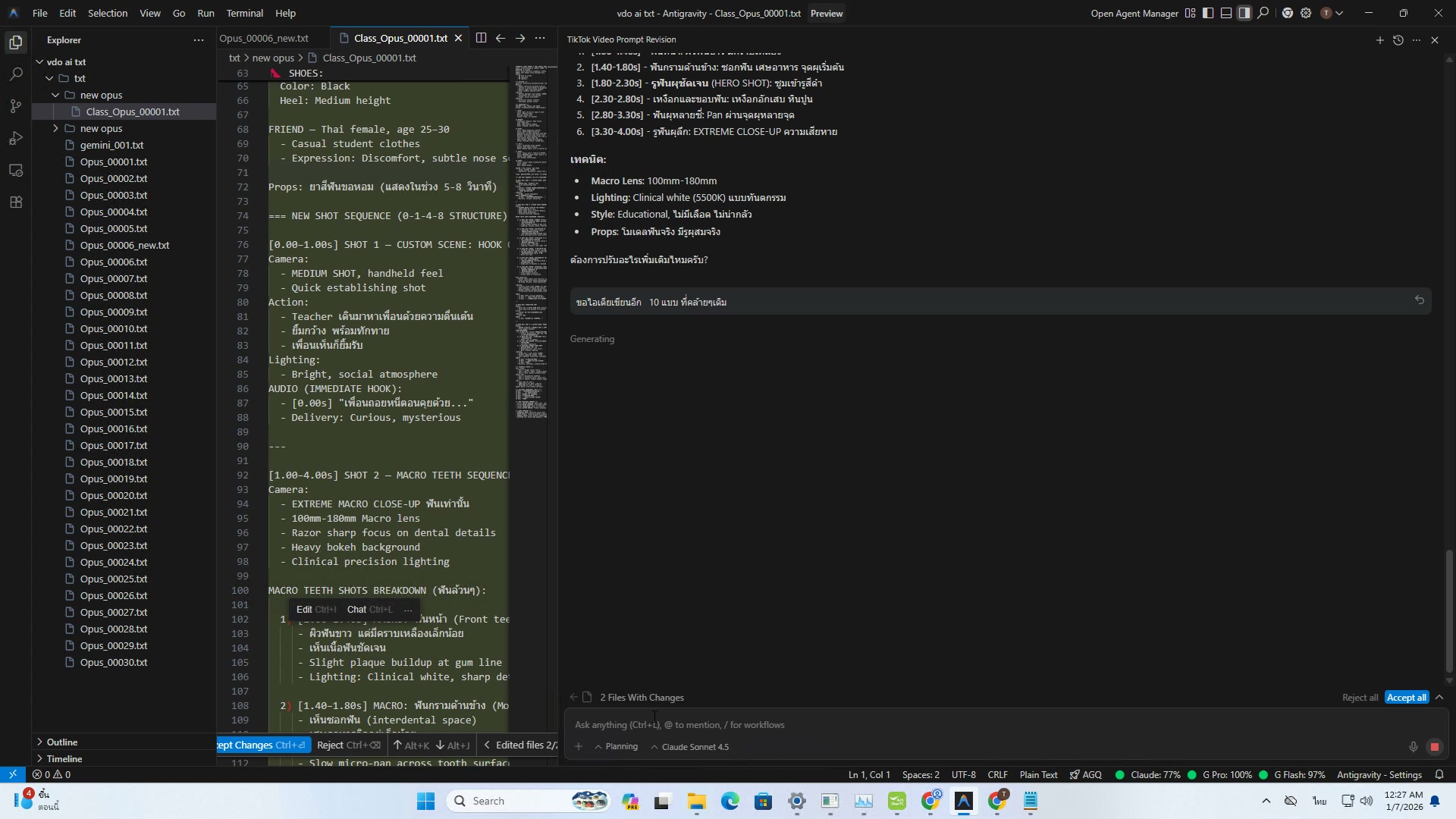Open Run and Debug view
The height and width of the screenshot is (819, 1456).
pyautogui.click(x=16, y=138)
